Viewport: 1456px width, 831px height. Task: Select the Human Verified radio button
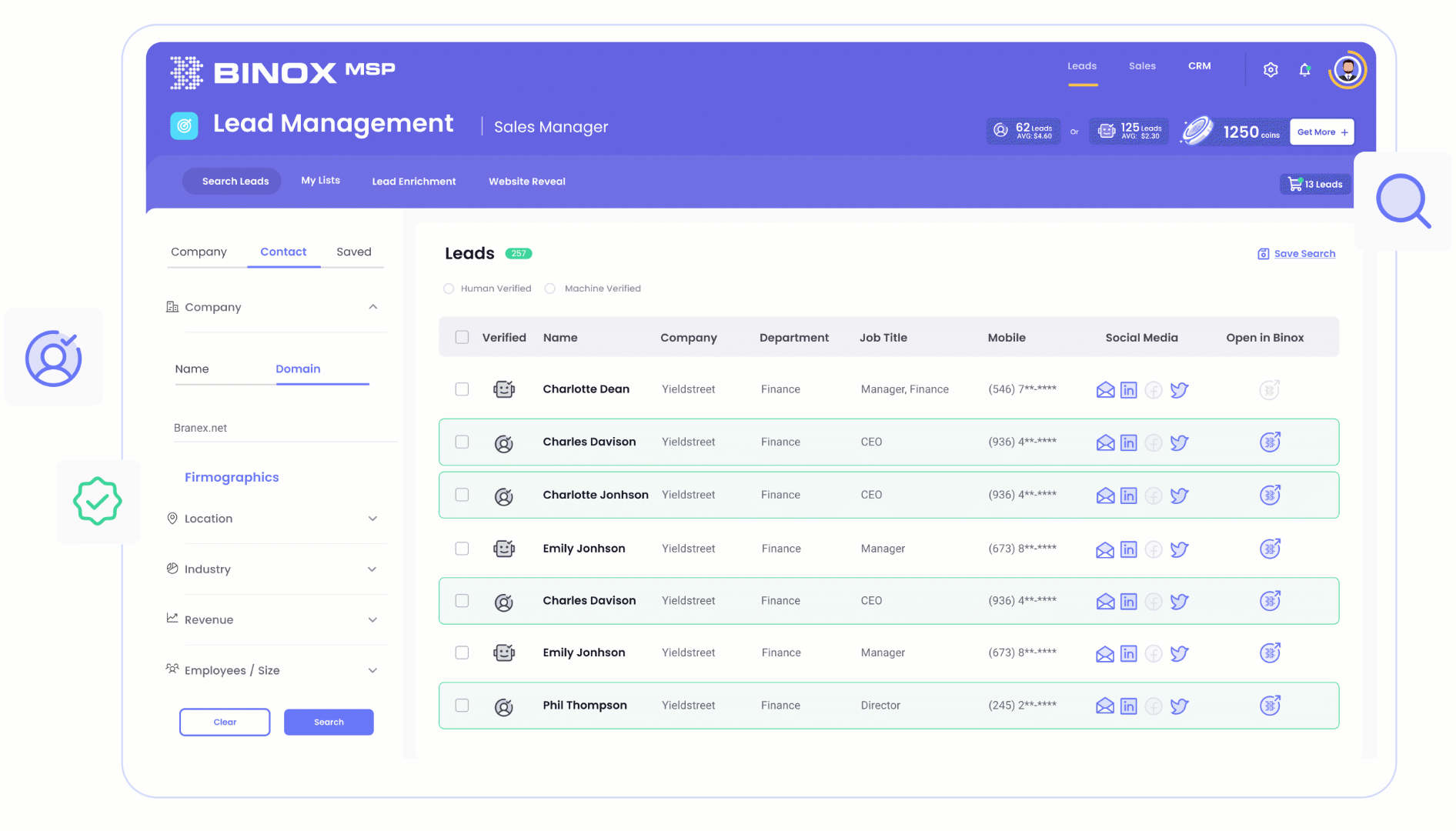(449, 289)
